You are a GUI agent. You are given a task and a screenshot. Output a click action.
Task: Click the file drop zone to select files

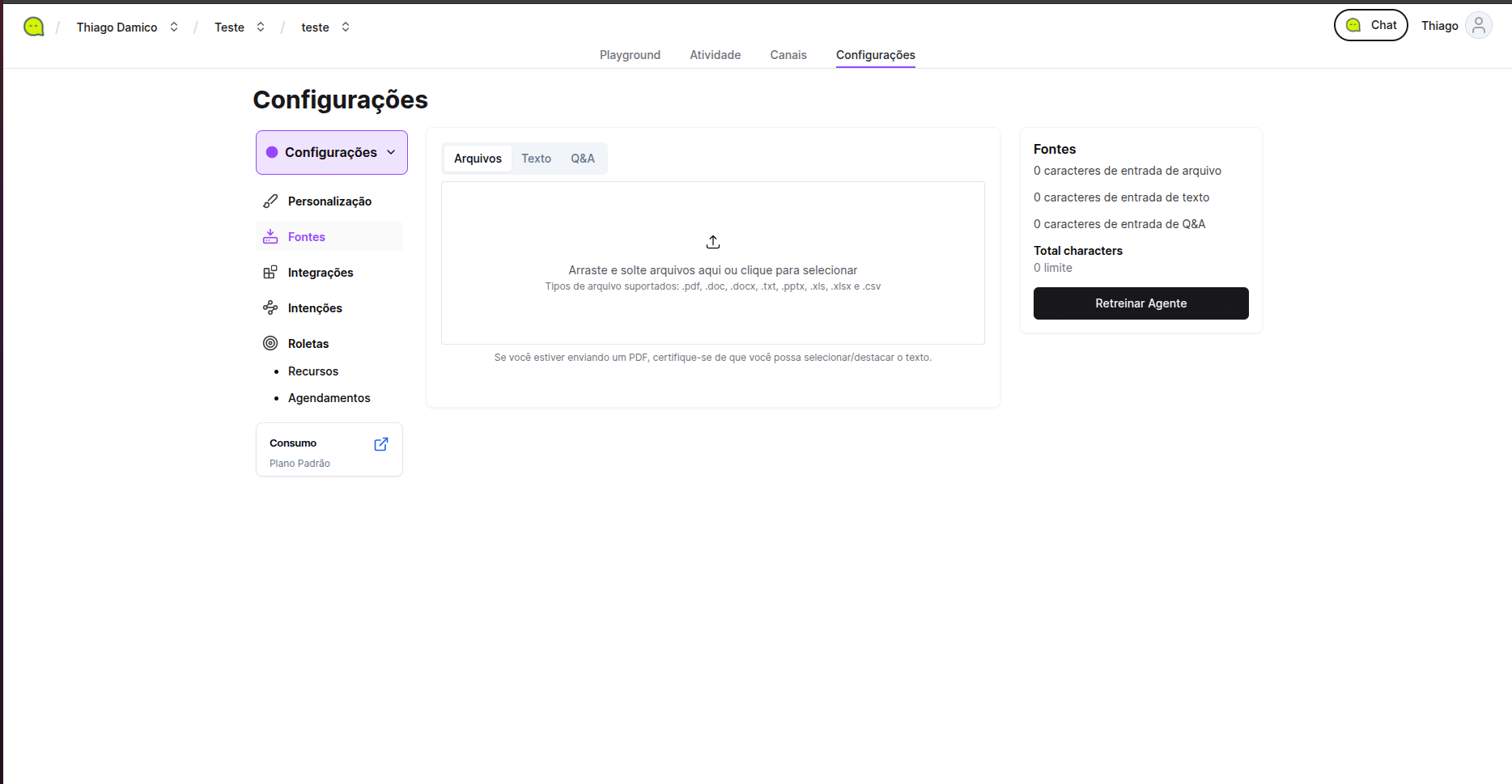pyautogui.click(x=712, y=307)
